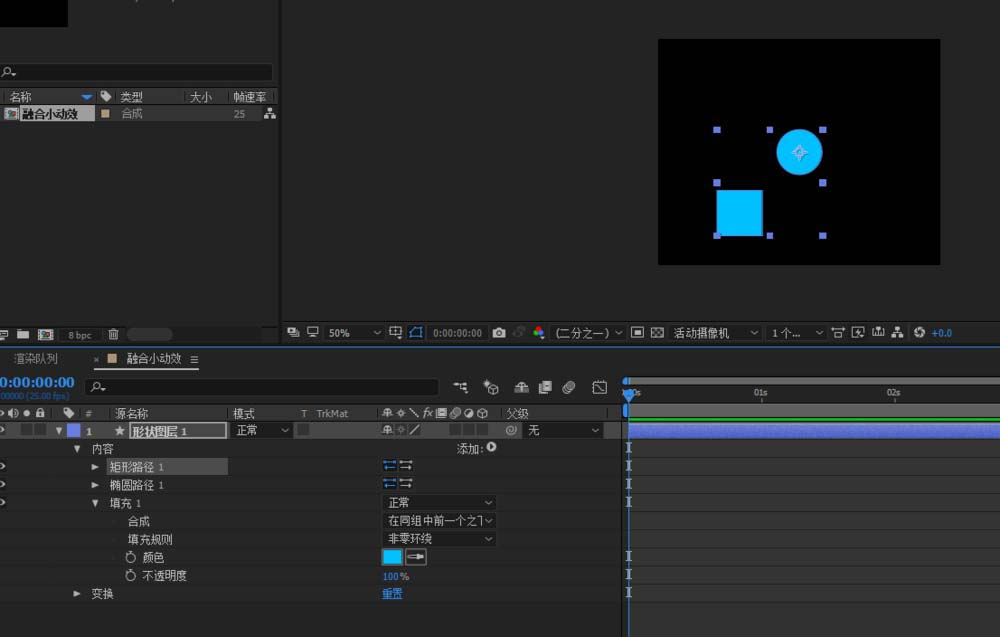Screen dimensions: 1000x637
Task: Toggle mask and shape path visibility icon
Action: pos(416,333)
